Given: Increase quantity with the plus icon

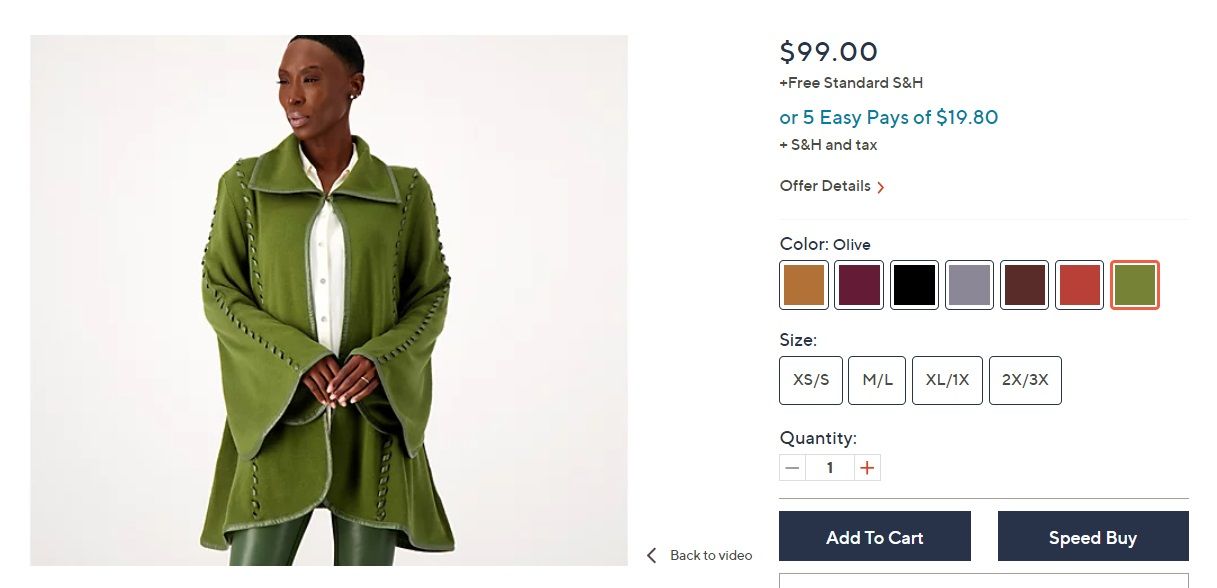Looking at the screenshot, I should 867,468.
